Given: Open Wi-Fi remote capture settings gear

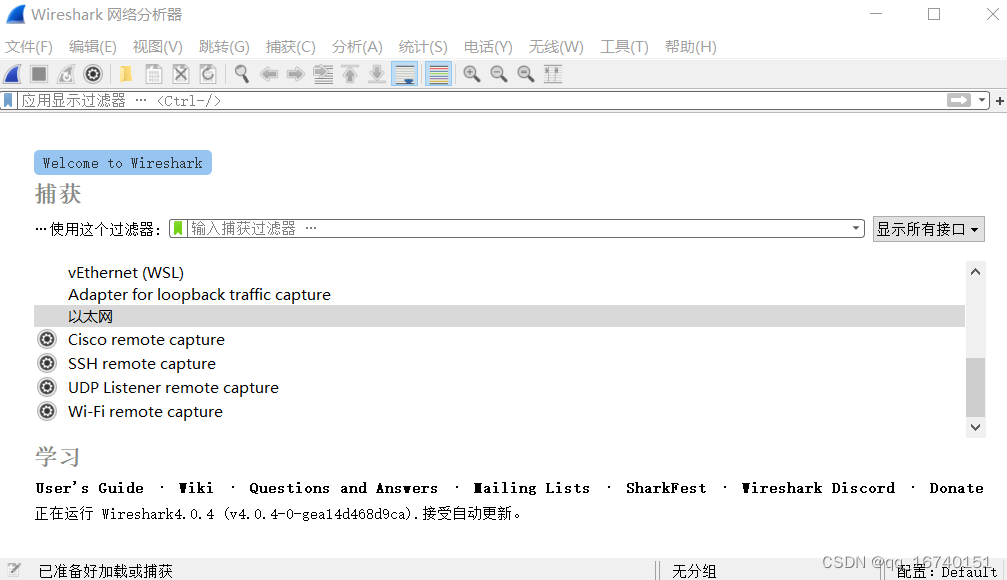Looking at the screenshot, I should (47, 411).
